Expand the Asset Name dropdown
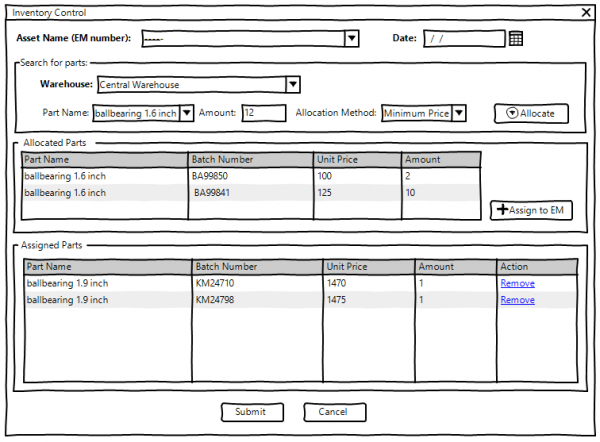This screenshot has height=442, width=600. [351, 39]
